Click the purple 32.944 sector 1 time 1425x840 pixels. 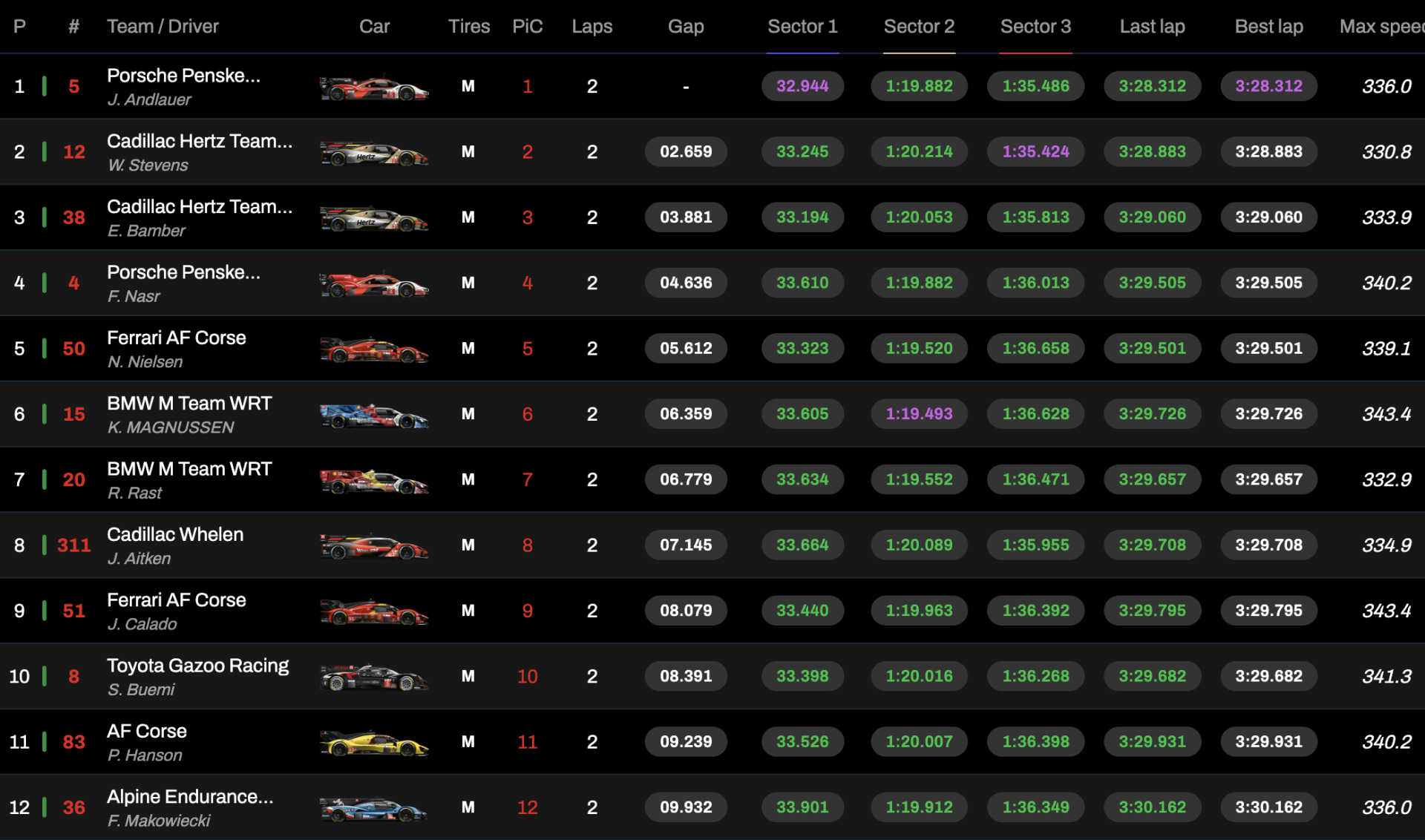pos(802,86)
